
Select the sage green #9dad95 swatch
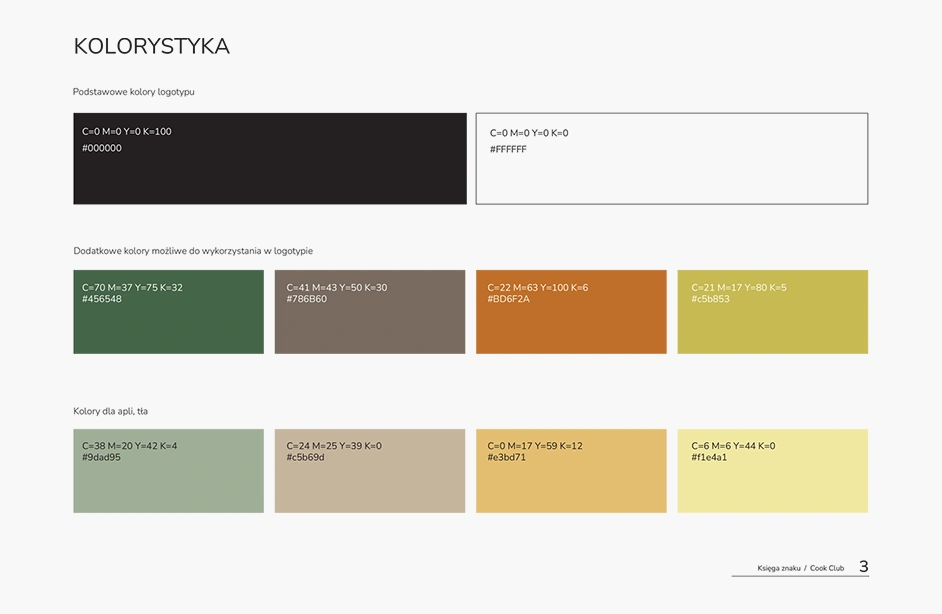click(168, 482)
